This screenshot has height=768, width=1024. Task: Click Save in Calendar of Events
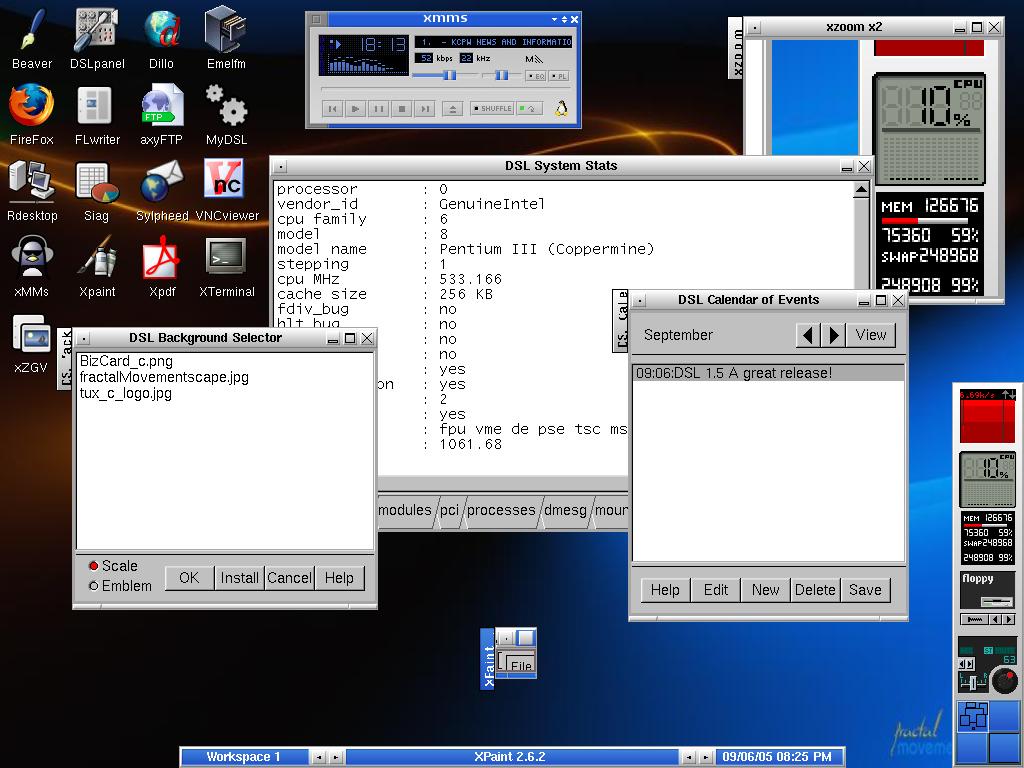865,590
